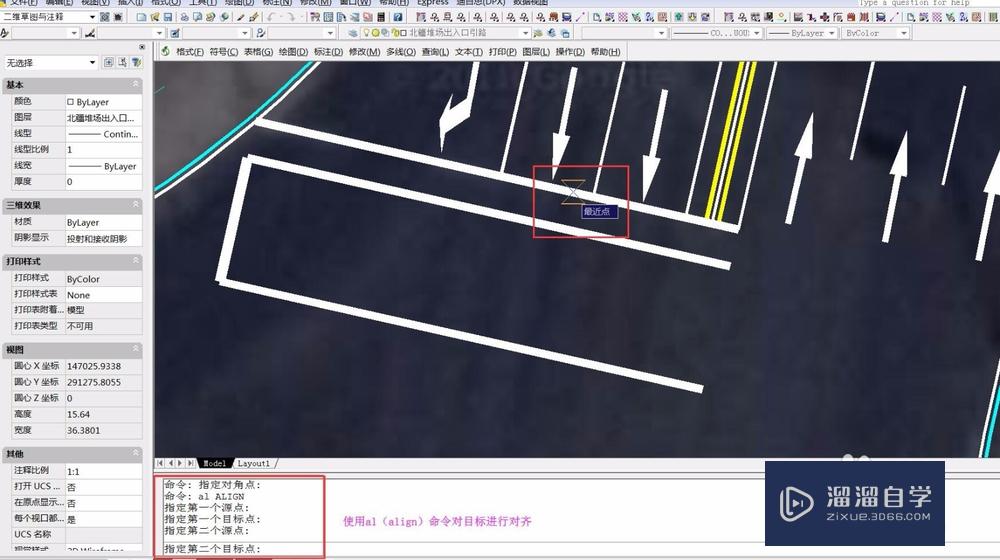The image size is (1000, 560).
Task: Open the linetype dropdown in the properties toolbar
Action: (x=716, y=33)
